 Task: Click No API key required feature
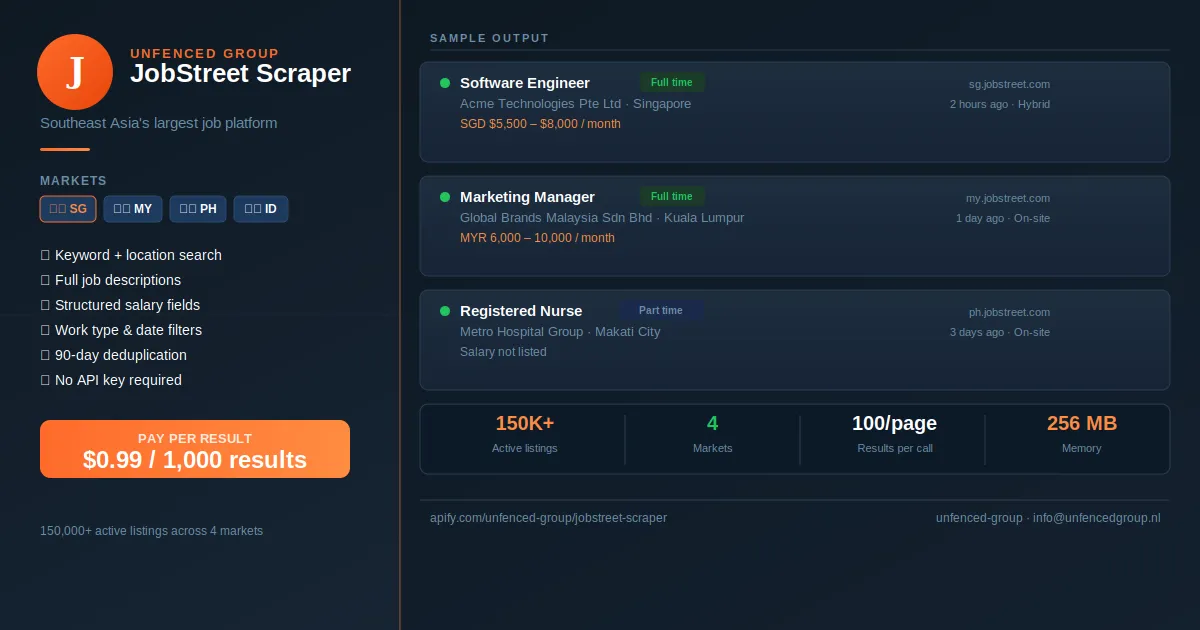[111, 380]
